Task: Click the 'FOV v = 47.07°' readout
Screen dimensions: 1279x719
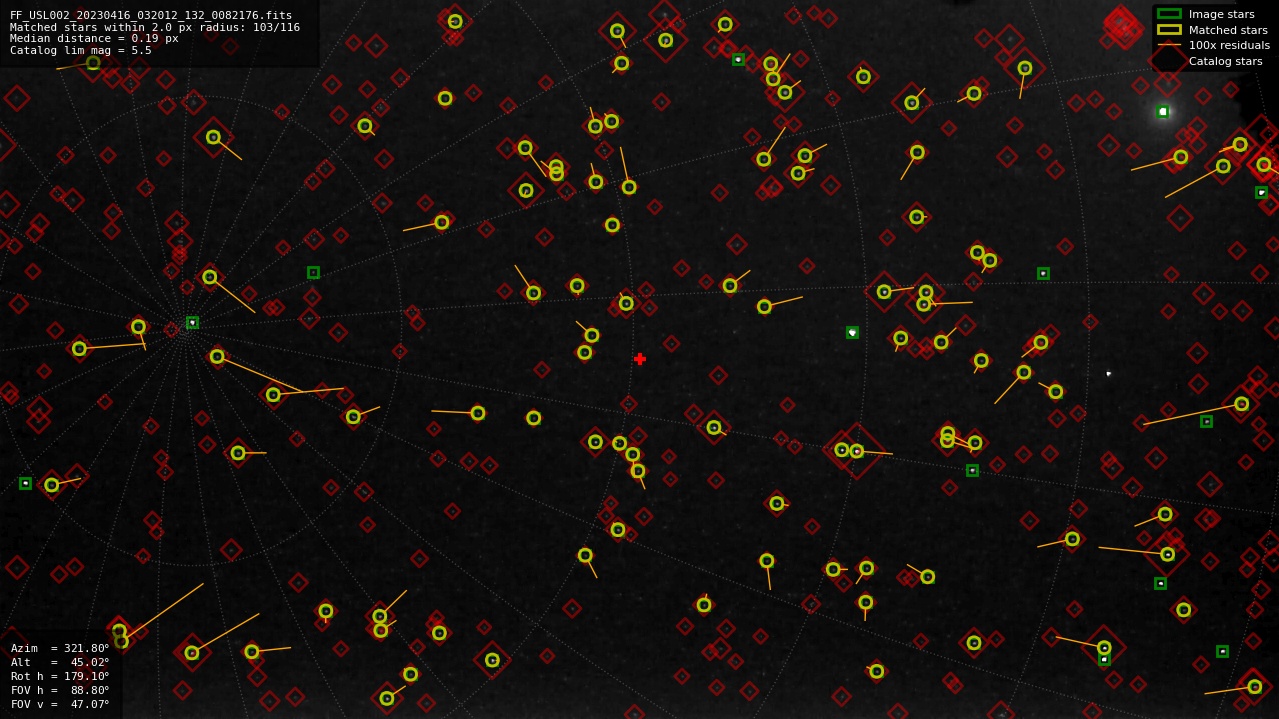Action: click(x=60, y=704)
